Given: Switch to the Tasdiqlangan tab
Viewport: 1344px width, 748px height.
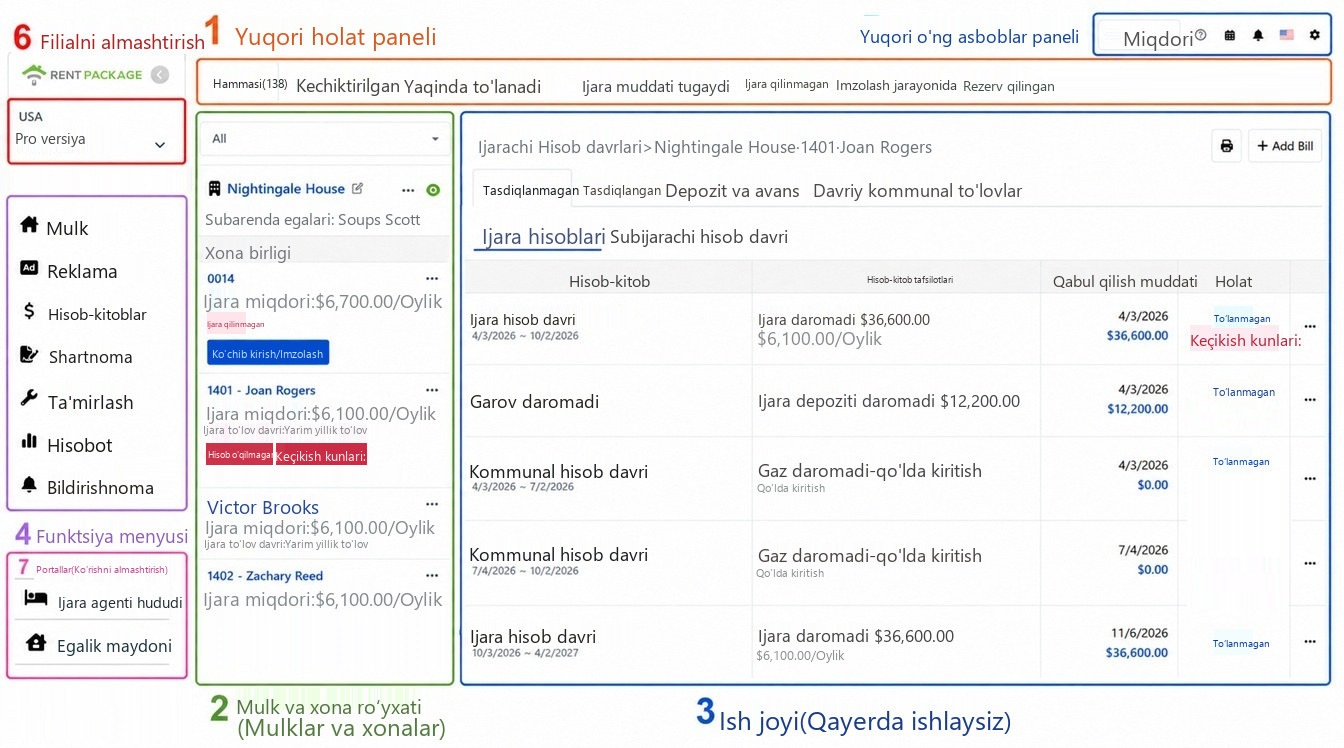Looking at the screenshot, I should tap(622, 190).
